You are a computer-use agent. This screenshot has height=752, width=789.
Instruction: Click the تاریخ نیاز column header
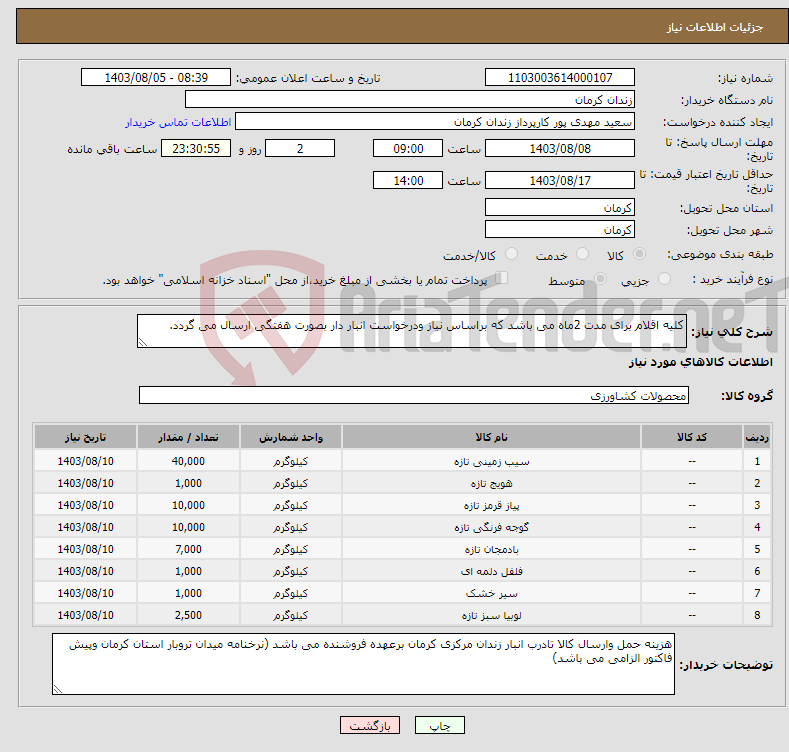(86, 437)
